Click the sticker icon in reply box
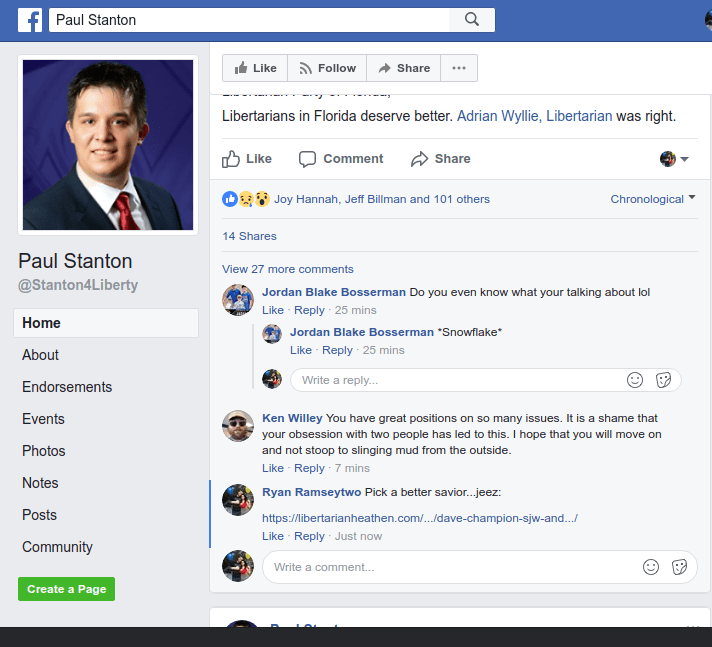The width and height of the screenshot is (712, 647). point(662,380)
